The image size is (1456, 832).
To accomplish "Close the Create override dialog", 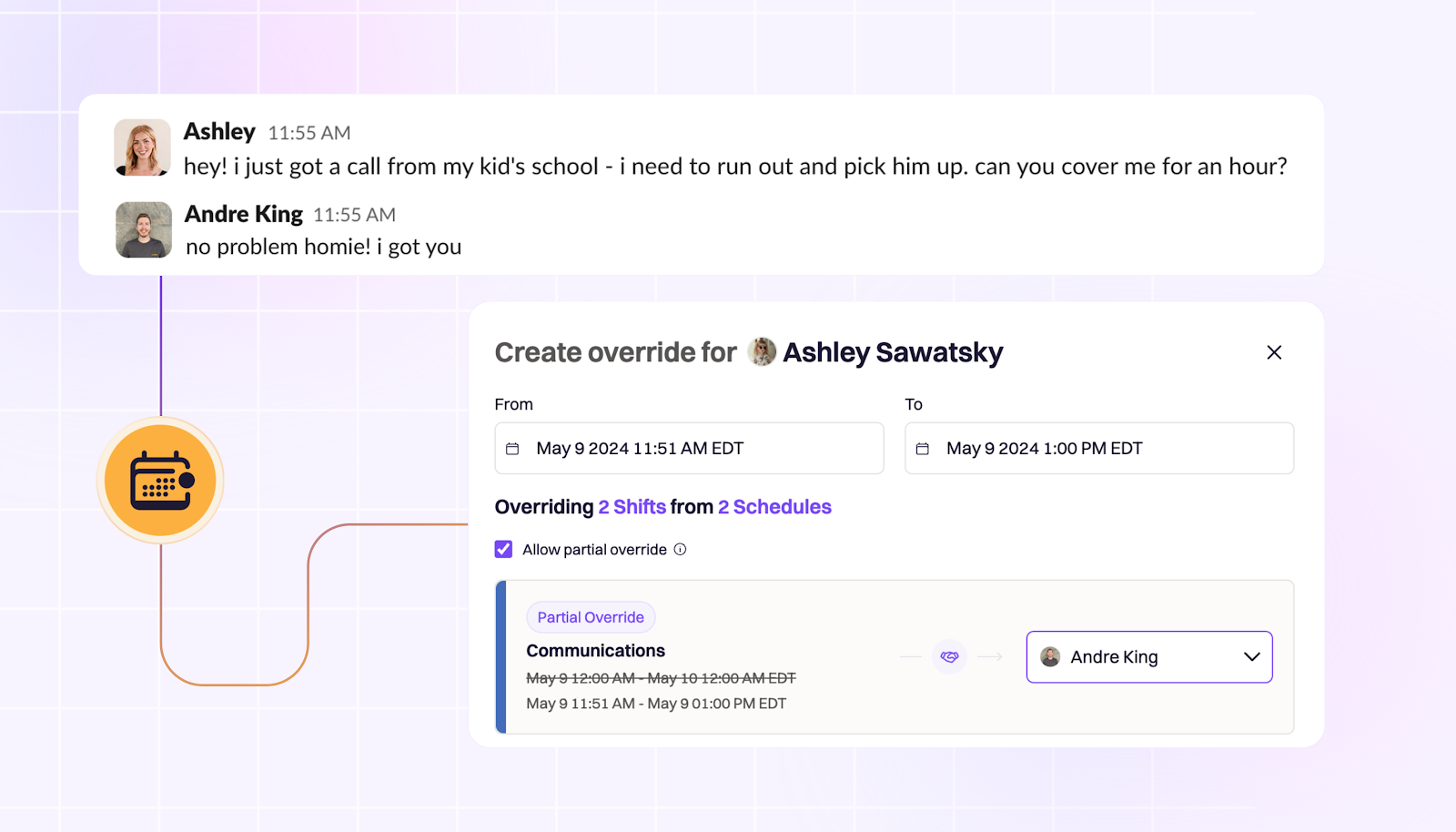I will pos(1273,352).
